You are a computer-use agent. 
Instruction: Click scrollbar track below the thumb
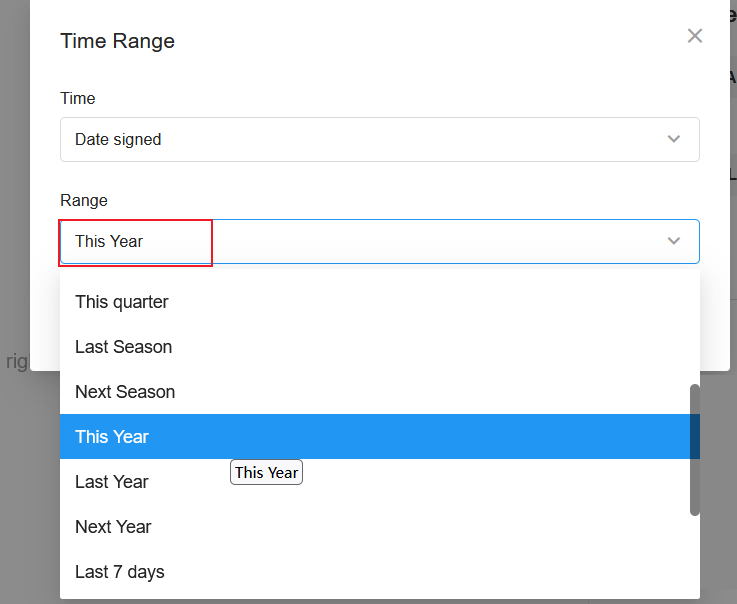point(695,555)
